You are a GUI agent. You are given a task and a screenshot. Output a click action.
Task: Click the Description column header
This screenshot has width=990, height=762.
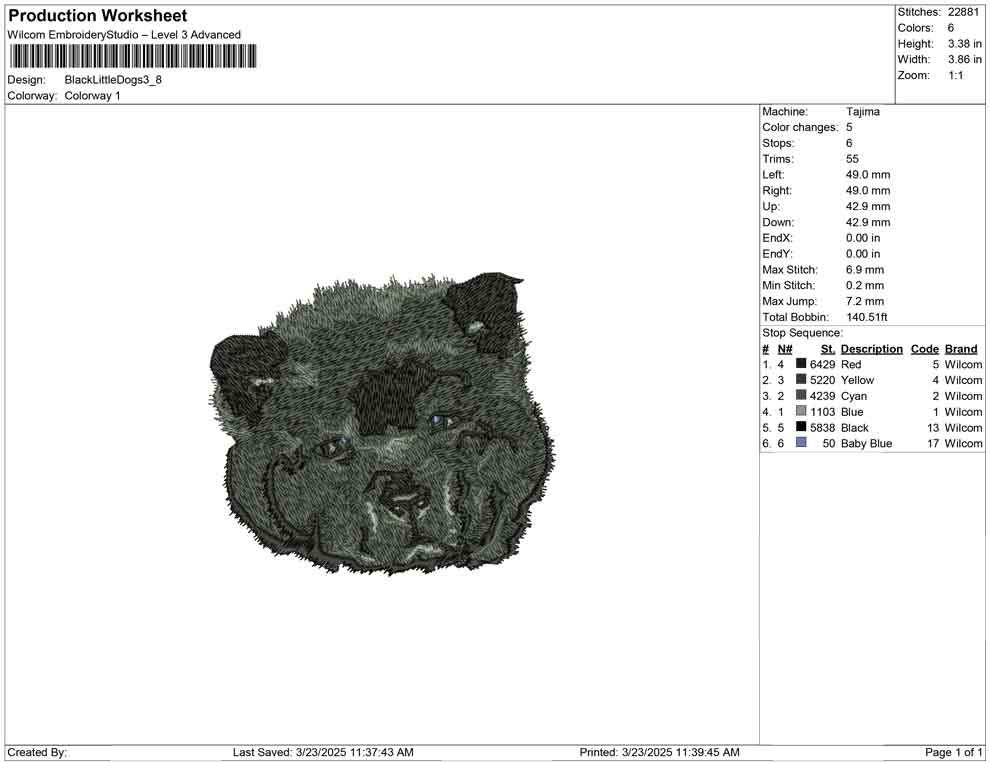tap(871, 349)
